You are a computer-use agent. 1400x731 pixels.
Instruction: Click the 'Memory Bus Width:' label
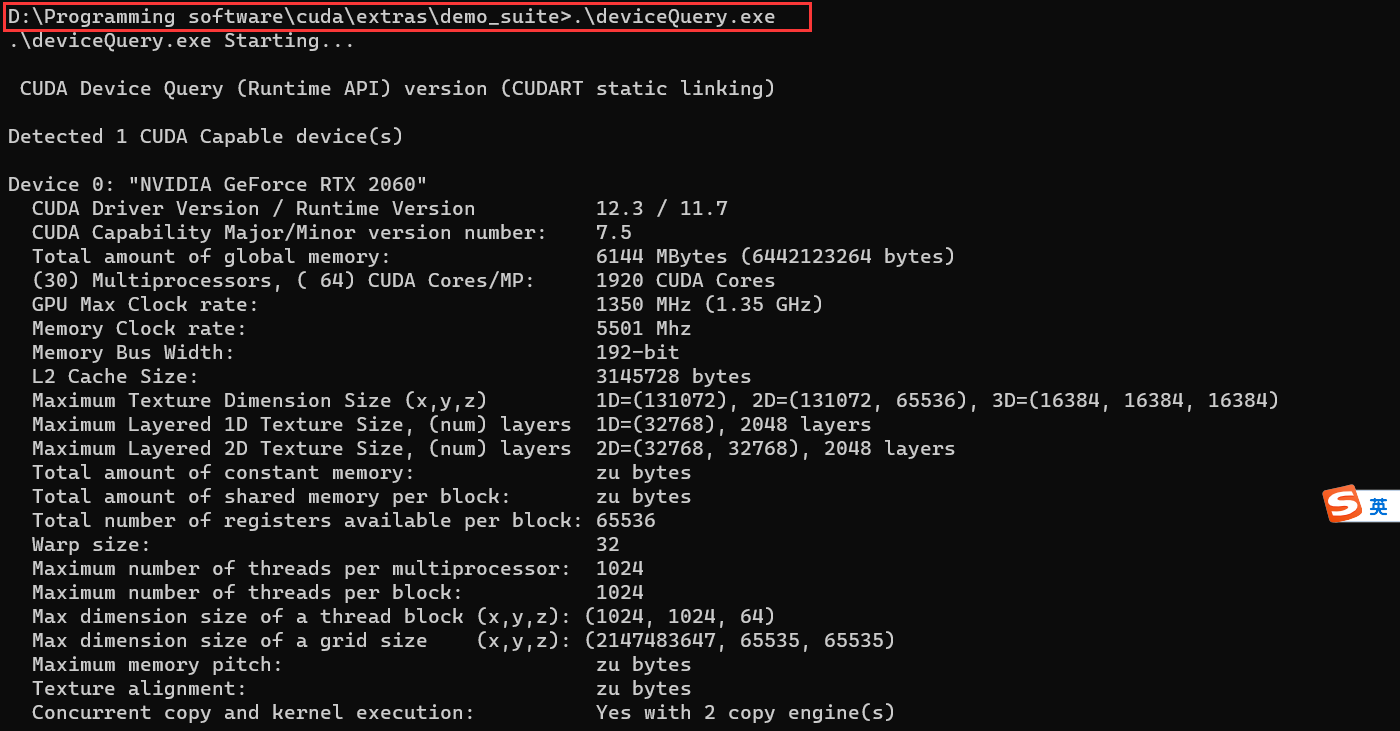pos(133,353)
